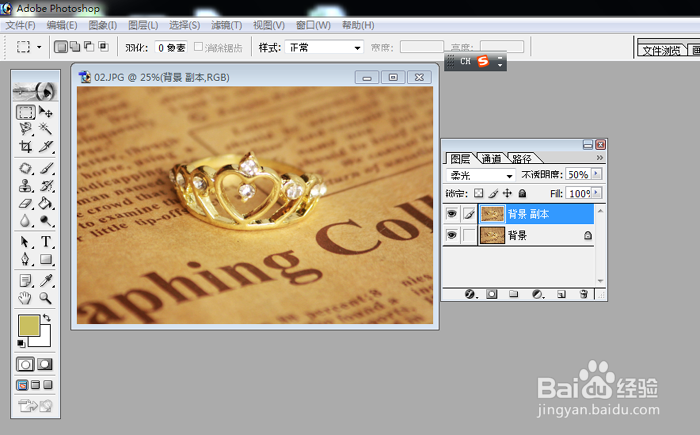
Task: Toggle lock all padlock
Action: (x=522, y=193)
